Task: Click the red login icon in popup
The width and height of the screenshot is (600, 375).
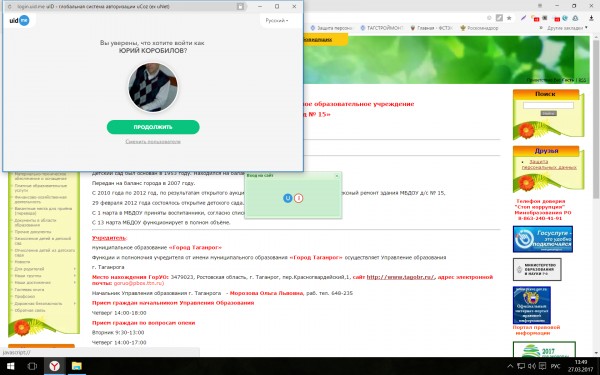Action: pos(298,198)
